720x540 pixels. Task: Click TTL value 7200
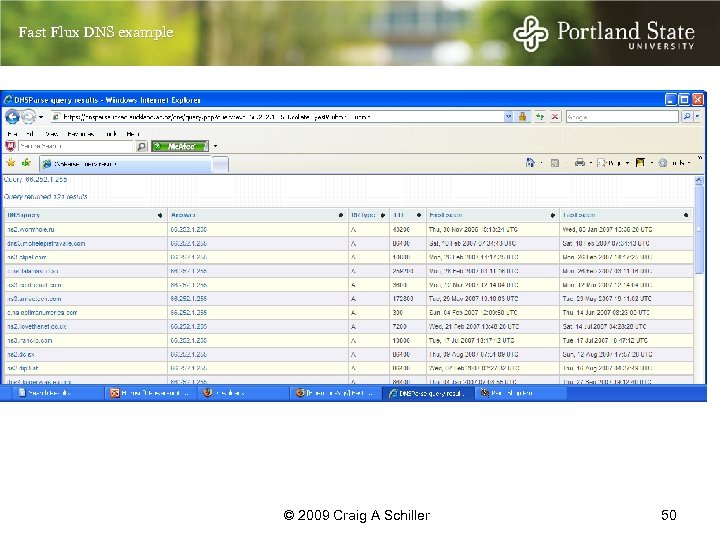pyautogui.click(x=399, y=326)
